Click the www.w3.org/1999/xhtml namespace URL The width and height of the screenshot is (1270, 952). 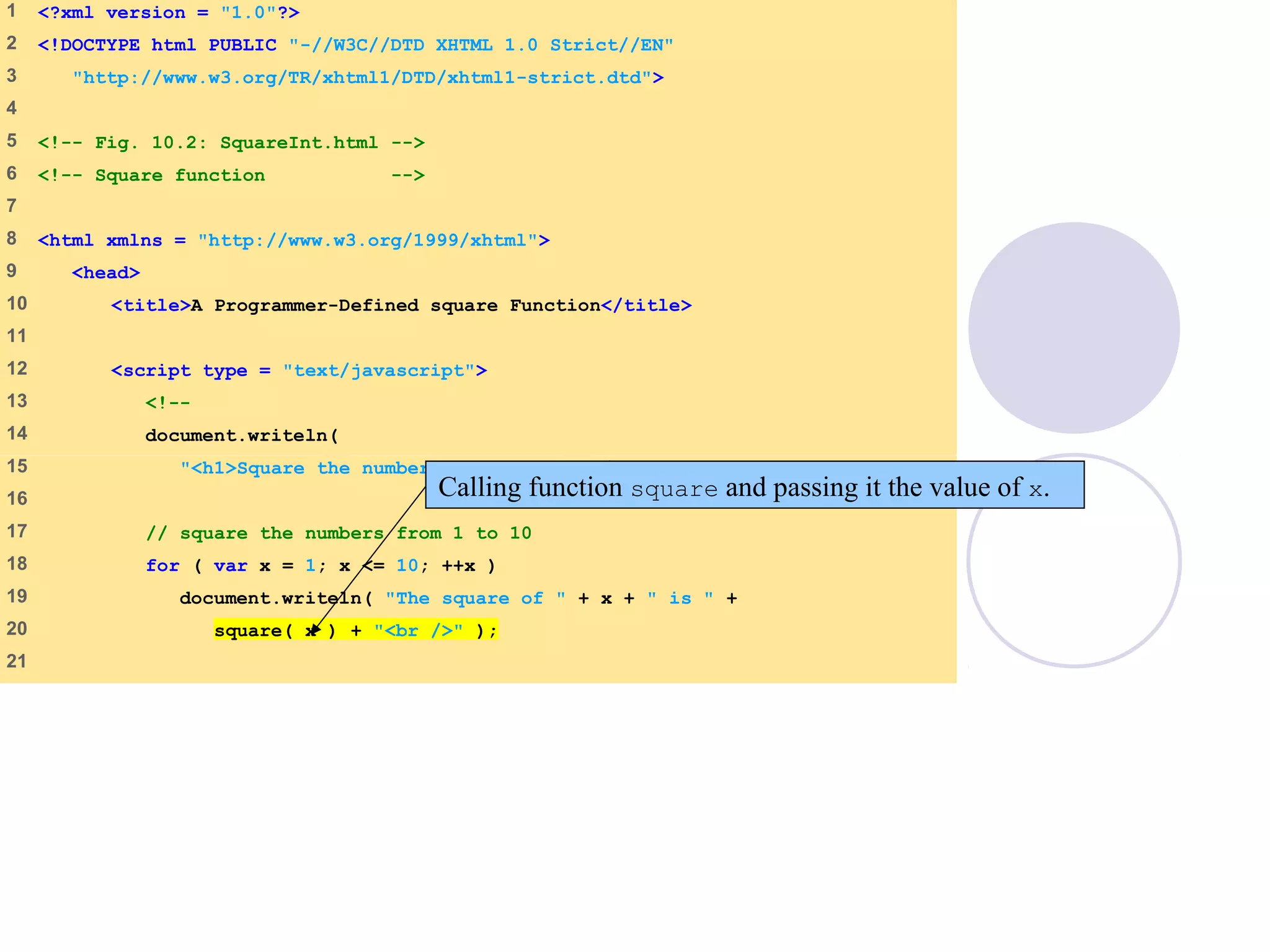tap(367, 240)
